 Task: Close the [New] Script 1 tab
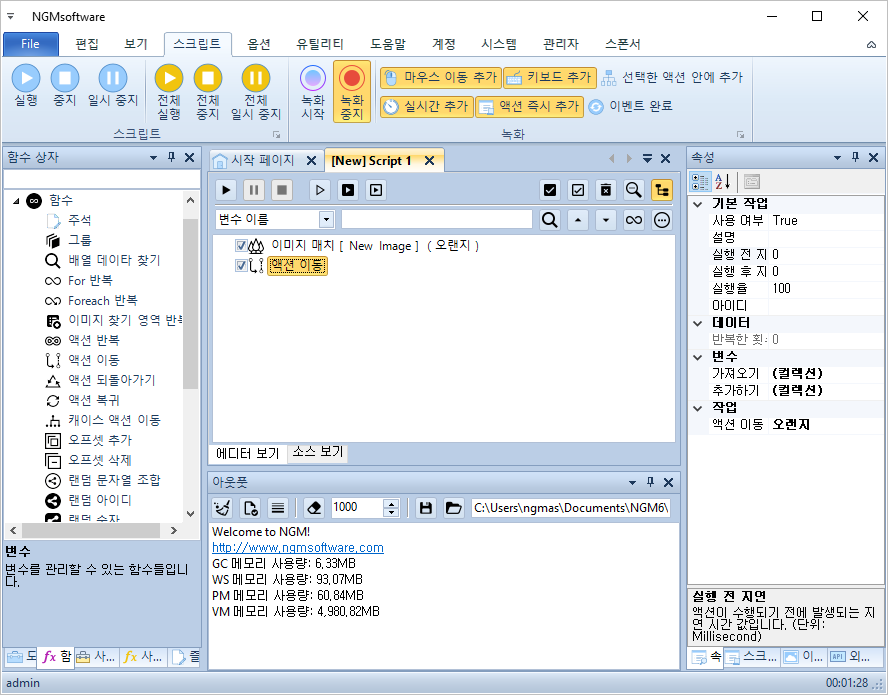click(430, 161)
